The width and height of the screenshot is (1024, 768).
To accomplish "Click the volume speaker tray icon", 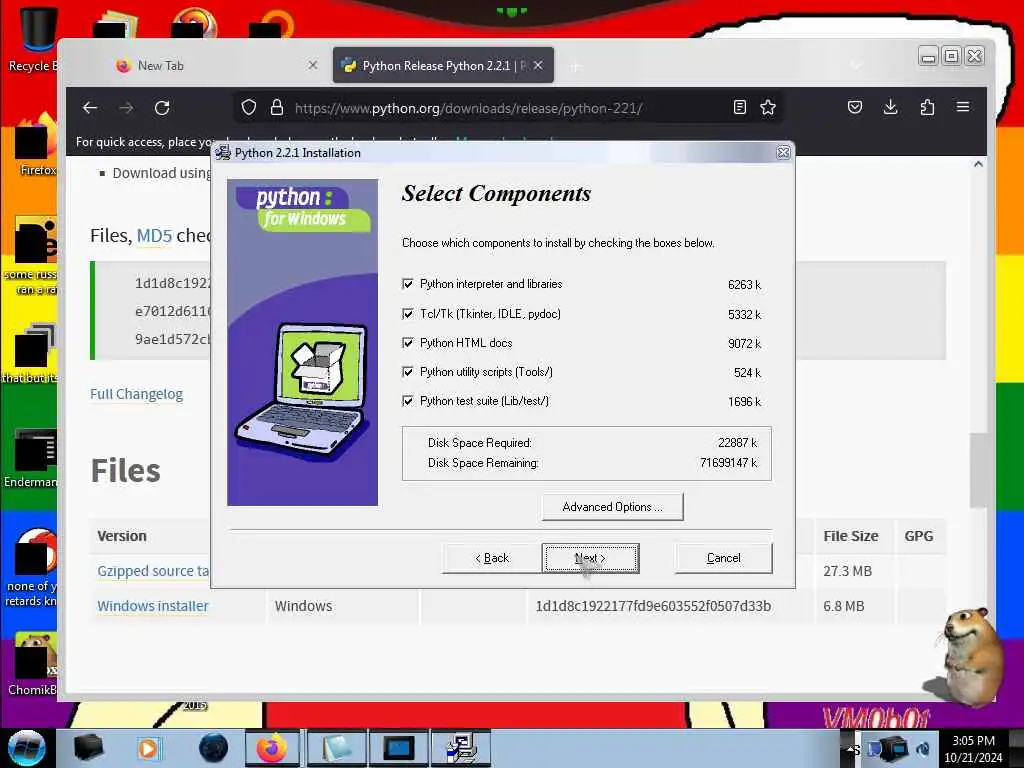I will point(923,749).
